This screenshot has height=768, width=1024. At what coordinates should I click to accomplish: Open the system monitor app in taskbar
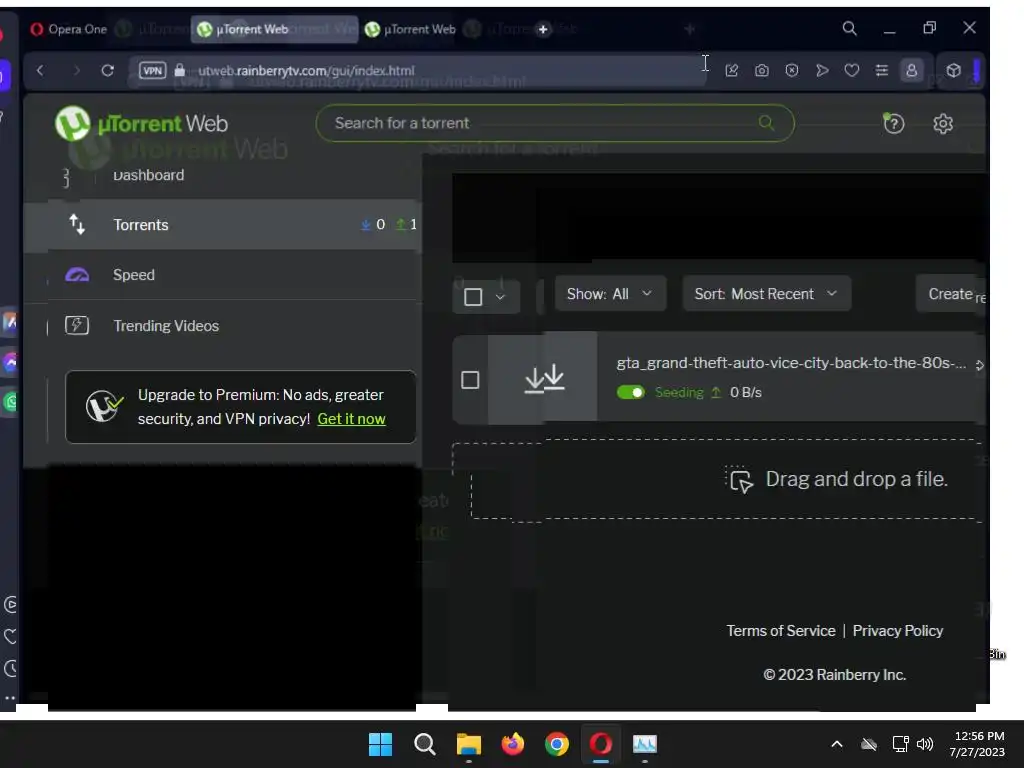[645, 744]
